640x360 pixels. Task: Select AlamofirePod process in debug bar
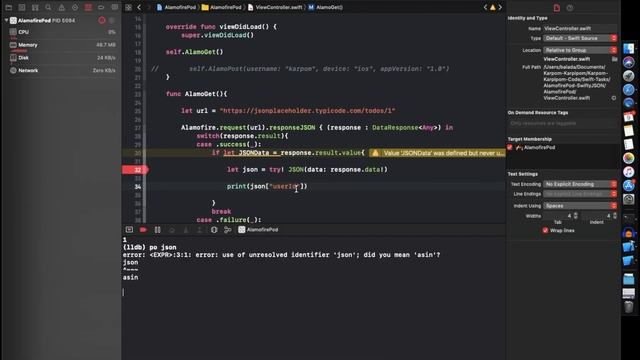pos(258,230)
